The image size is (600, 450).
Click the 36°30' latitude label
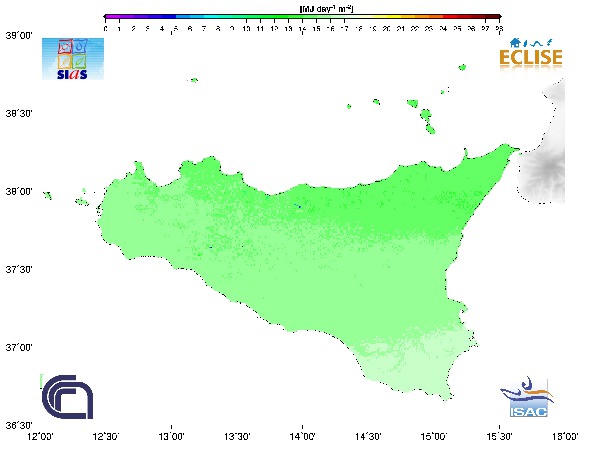19,425
